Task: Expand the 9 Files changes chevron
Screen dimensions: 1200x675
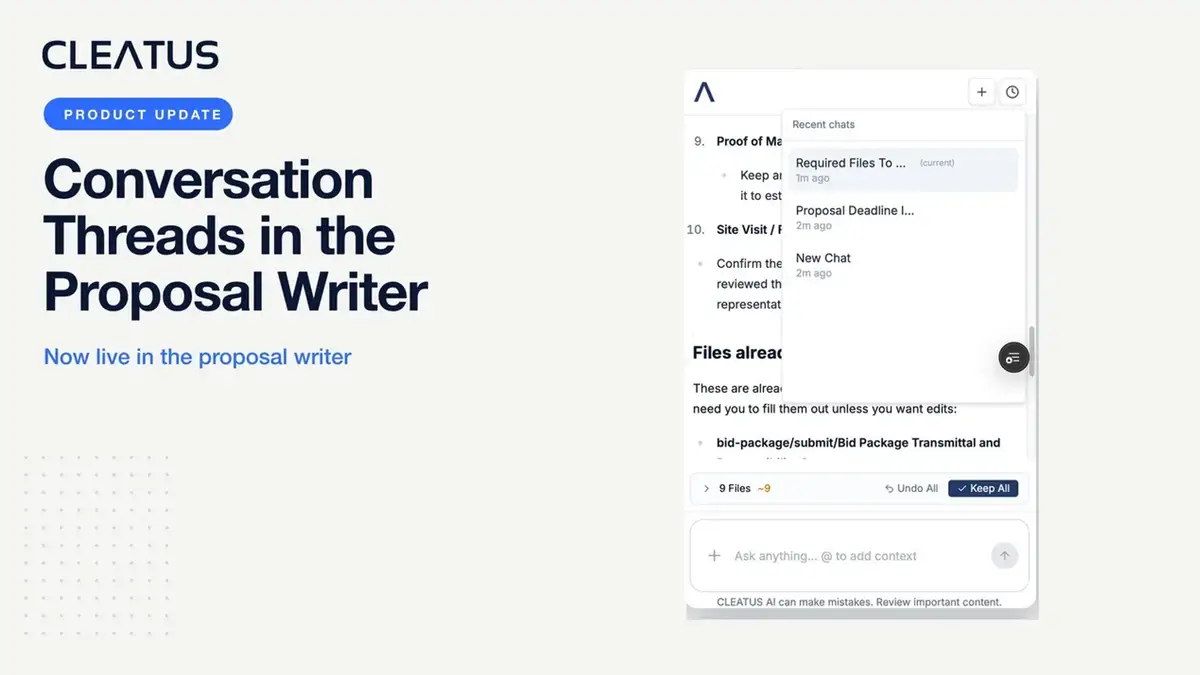Action: click(x=706, y=488)
